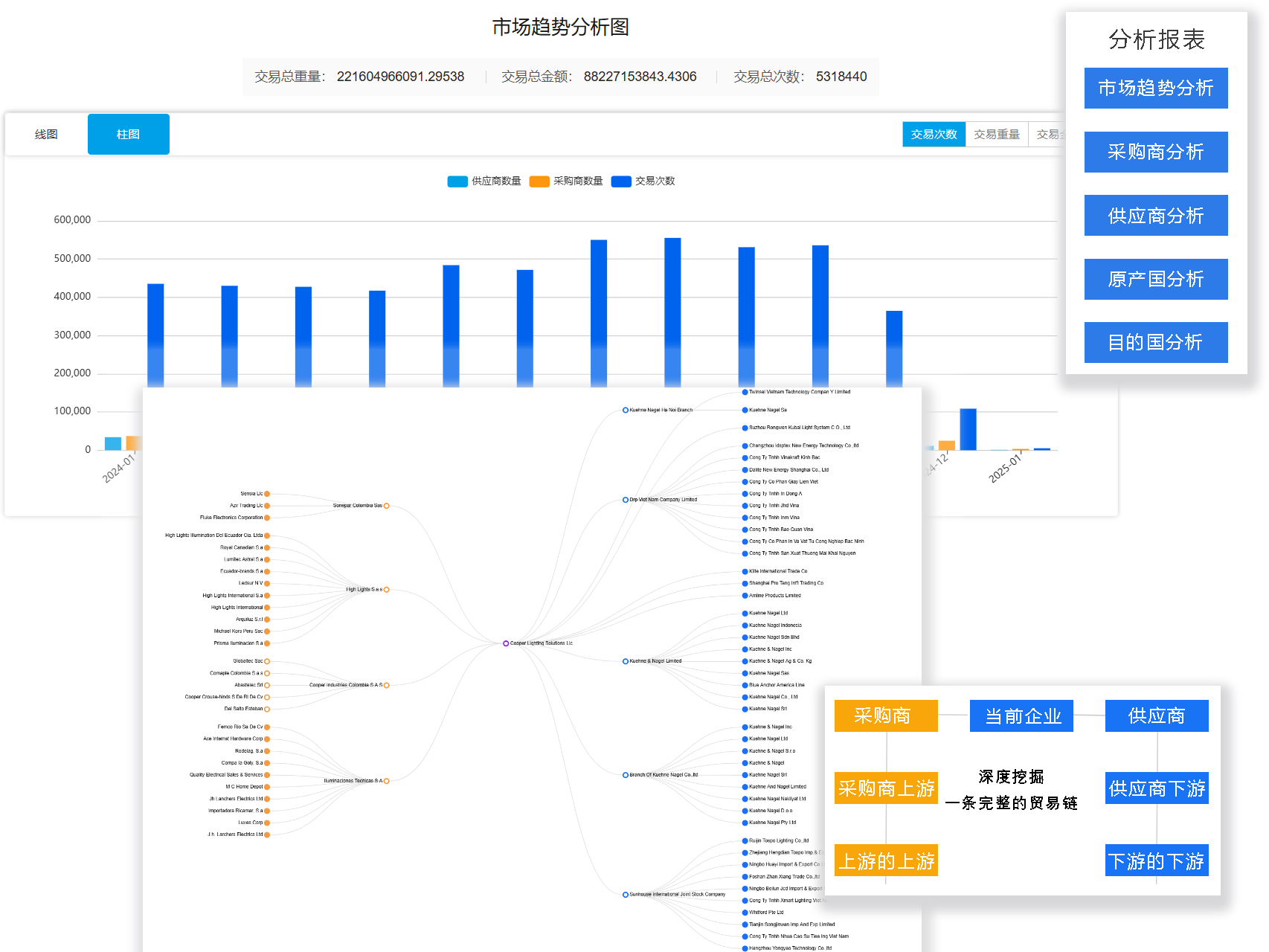Image resolution: width=1269 pixels, height=952 pixels.
Task: Expand the Iluminaciones Tecnicas S A node
Action: [386, 781]
